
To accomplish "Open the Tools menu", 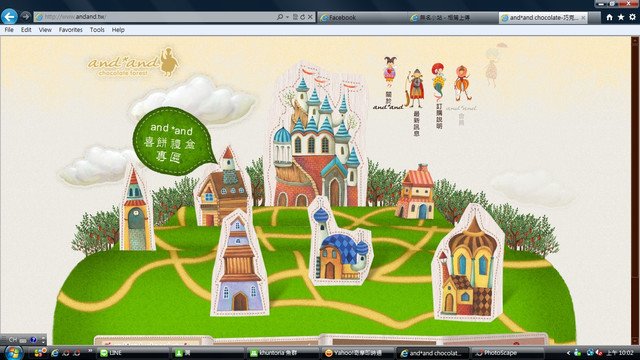I will click(x=97, y=30).
